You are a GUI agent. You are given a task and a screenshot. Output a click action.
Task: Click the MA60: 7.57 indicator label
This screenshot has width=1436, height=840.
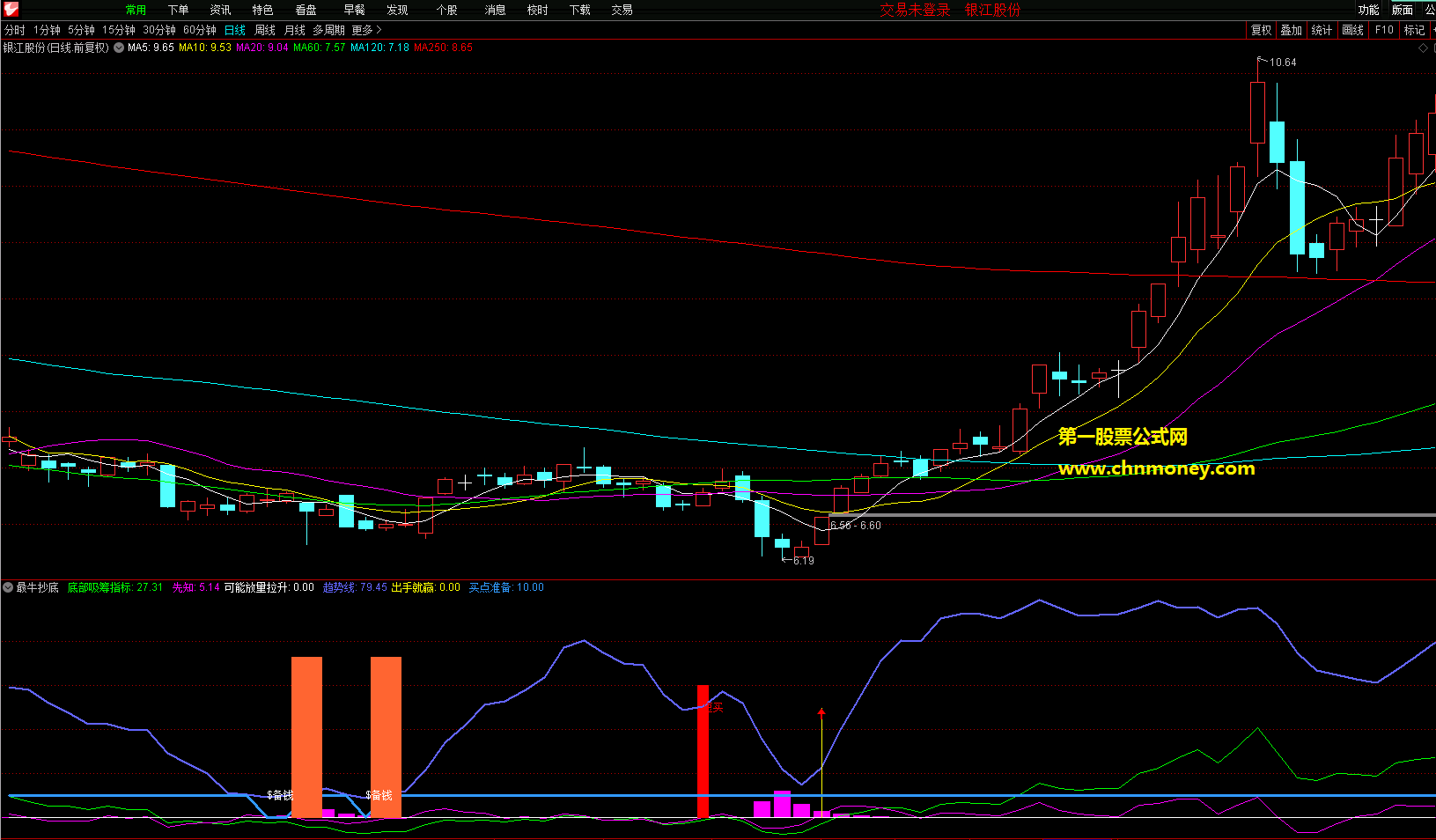319,48
